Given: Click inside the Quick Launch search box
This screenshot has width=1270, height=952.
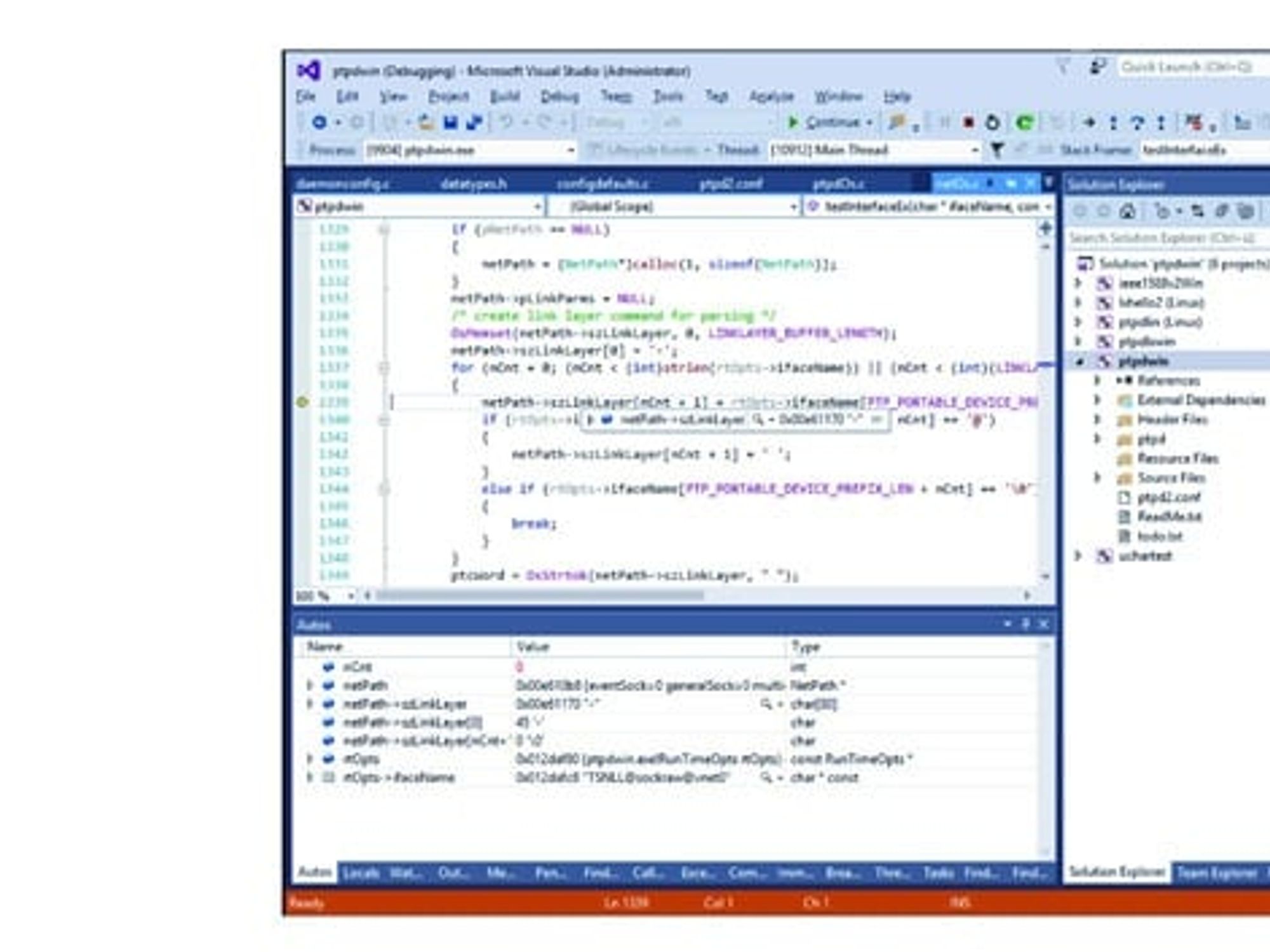Looking at the screenshot, I should [1193, 67].
